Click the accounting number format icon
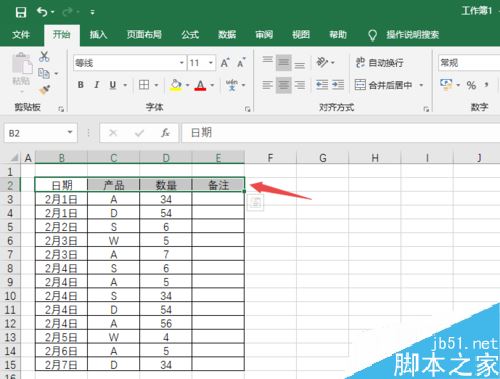Image resolution: width=500 pixels, height=379 pixels. tap(446, 85)
